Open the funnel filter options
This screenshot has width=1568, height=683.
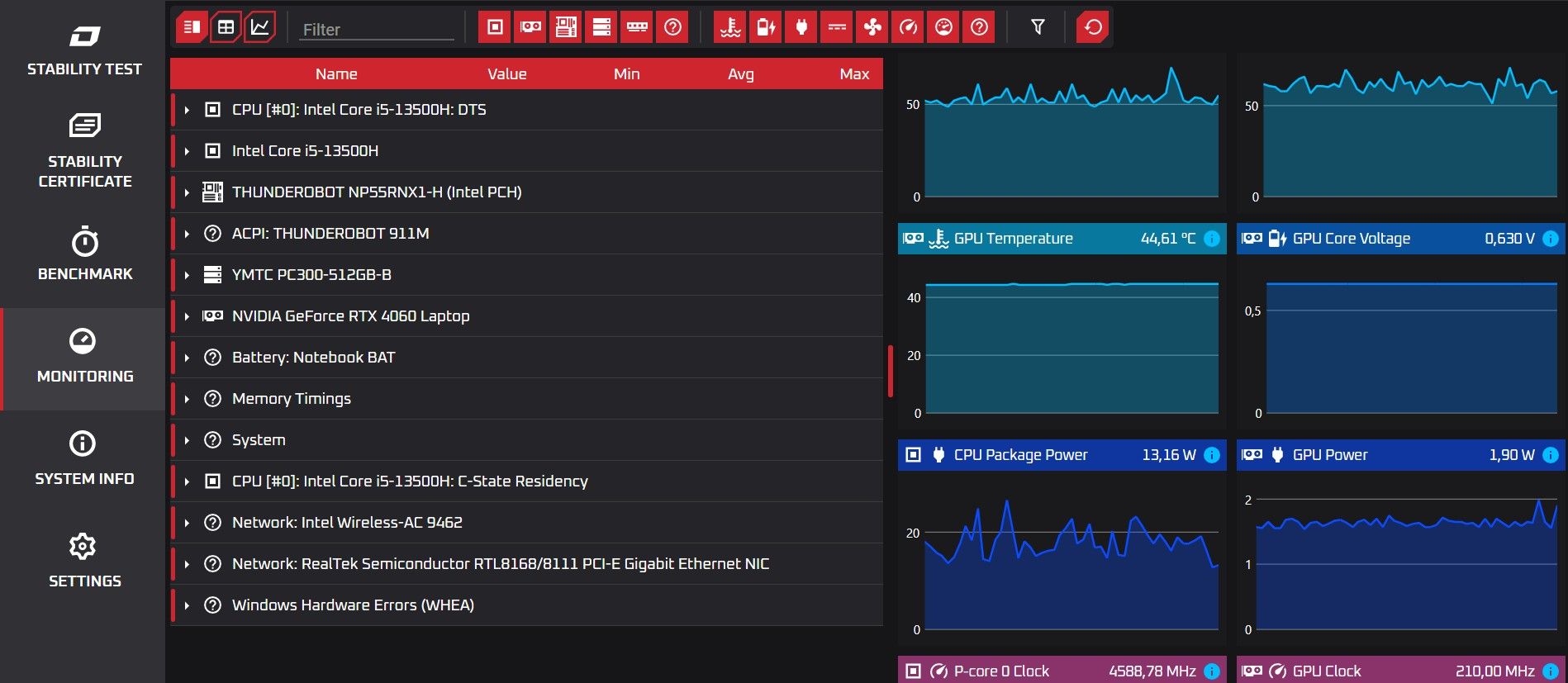pyautogui.click(x=1038, y=27)
